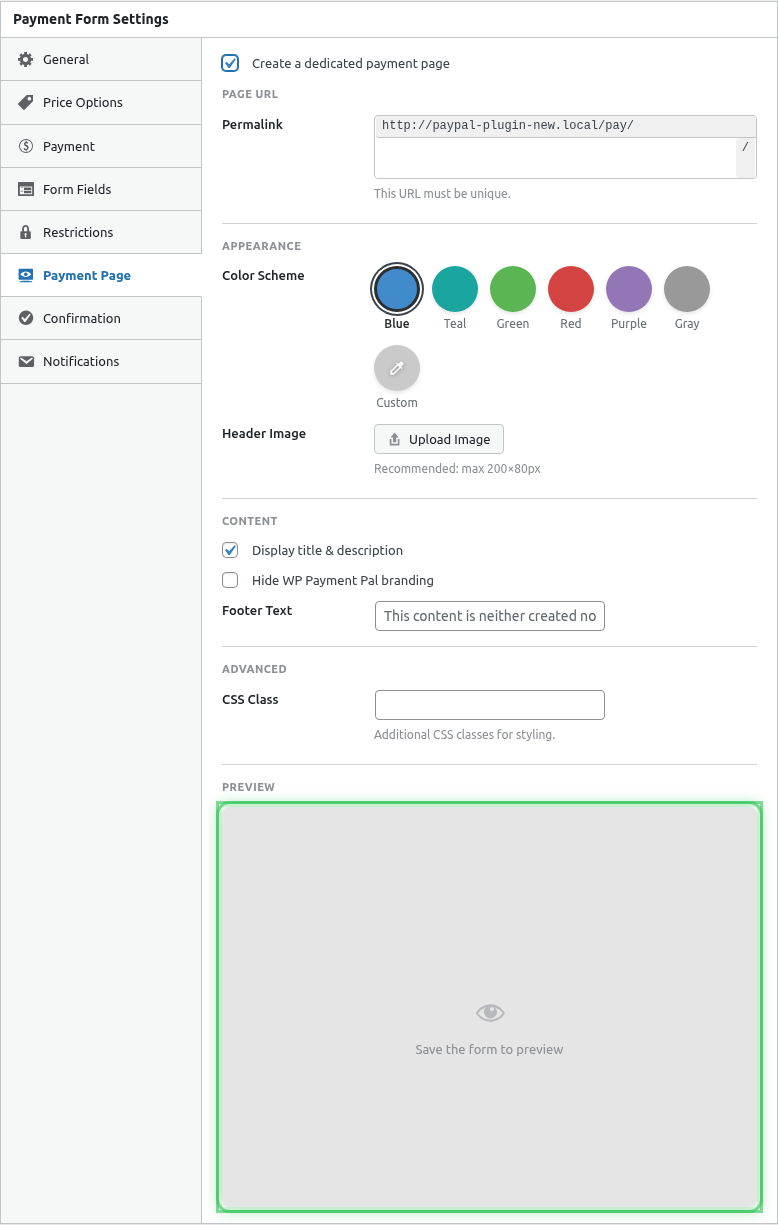Screen dimensions: 778x1225
Task: Uncheck Display title & description
Action: (230, 550)
